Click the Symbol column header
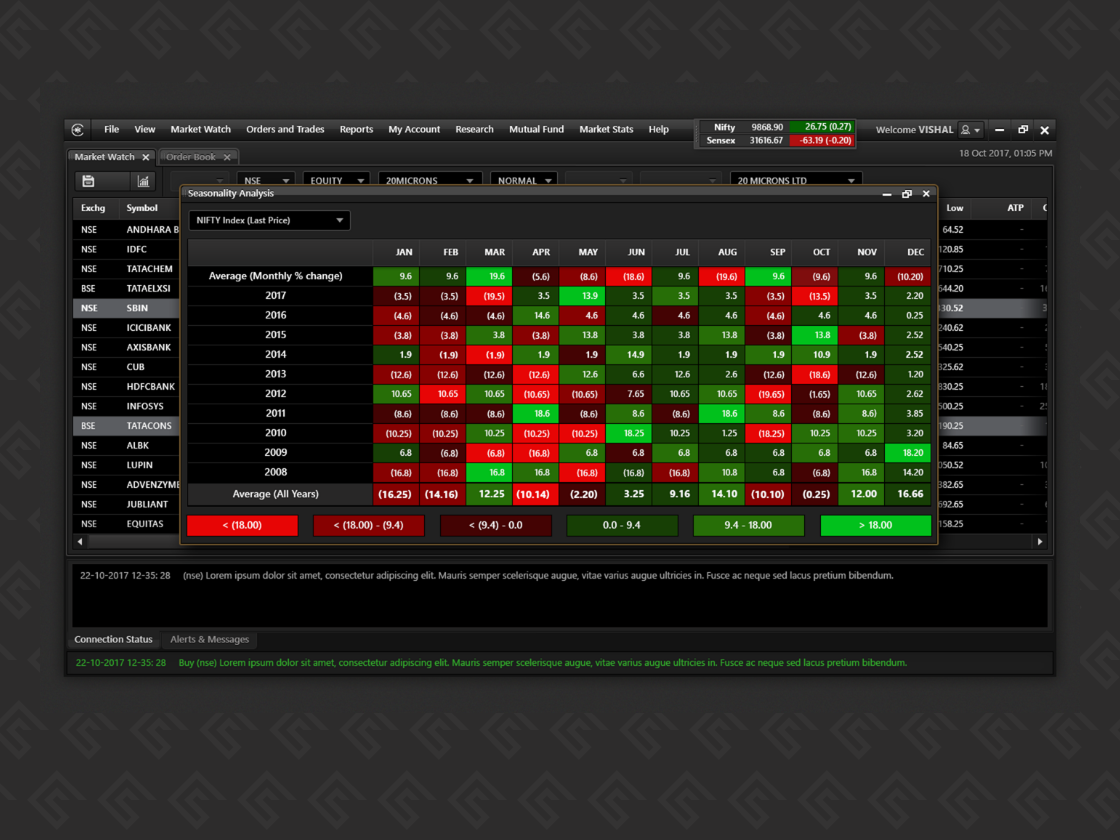1120x840 pixels. (142, 208)
